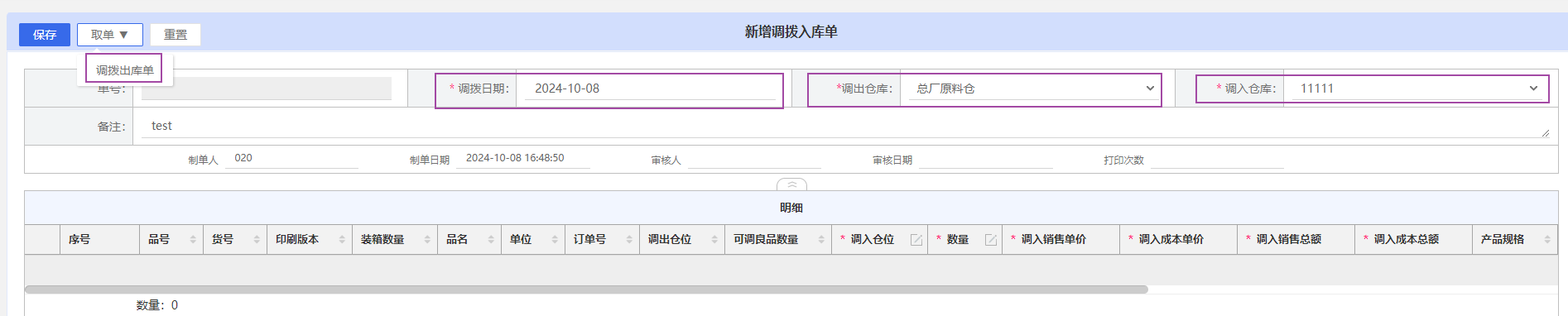Click the disabled 单号 input field
This screenshot has width=1568, height=316.
point(267,89)
